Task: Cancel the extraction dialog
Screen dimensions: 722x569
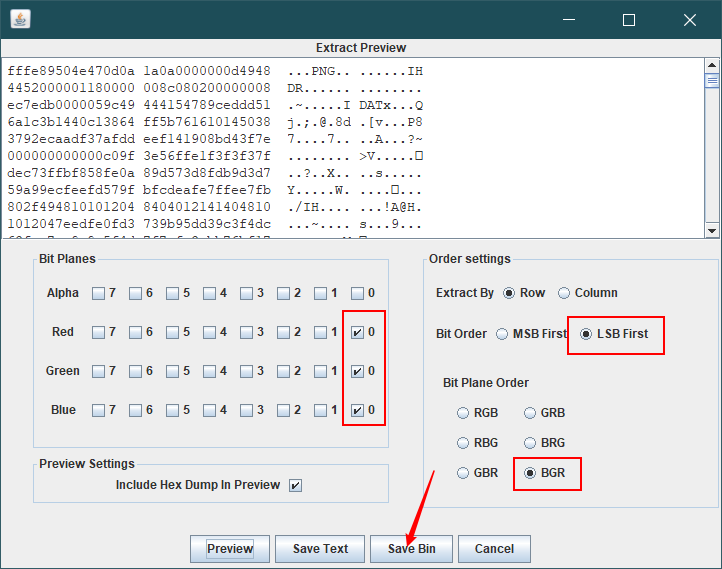Action: coord(494,549)
